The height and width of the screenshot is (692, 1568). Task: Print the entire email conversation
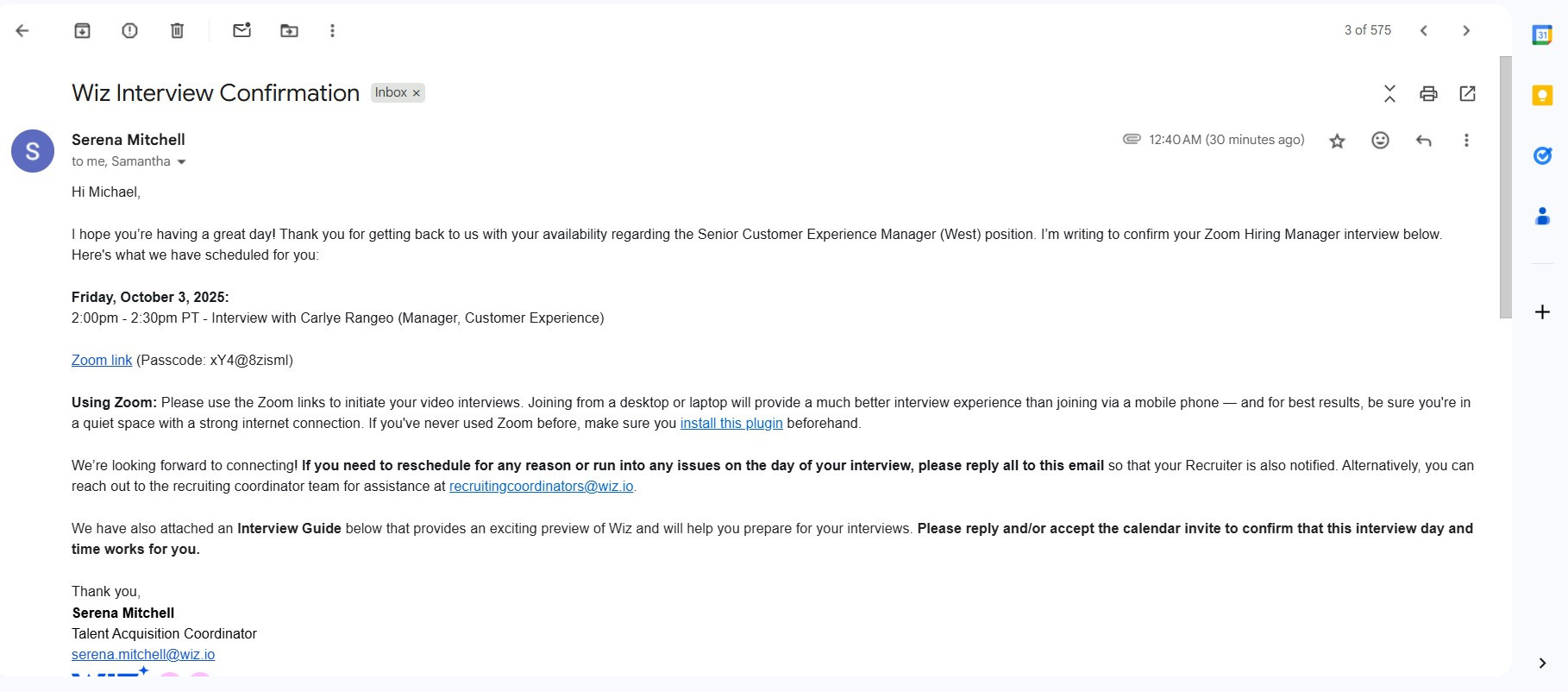1428,93
